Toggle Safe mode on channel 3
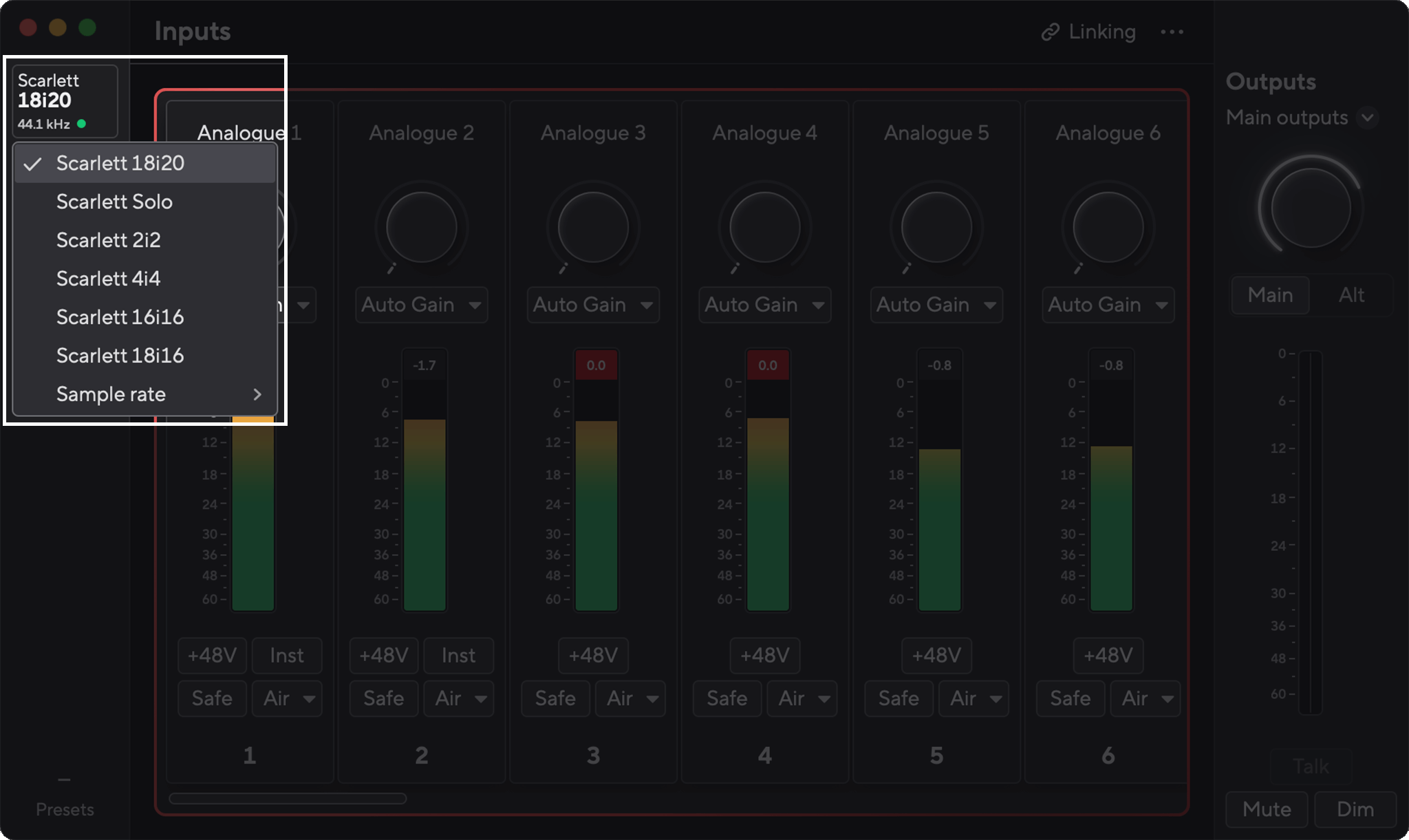This screenshot has height=840, width=1409. coord(555,698)
